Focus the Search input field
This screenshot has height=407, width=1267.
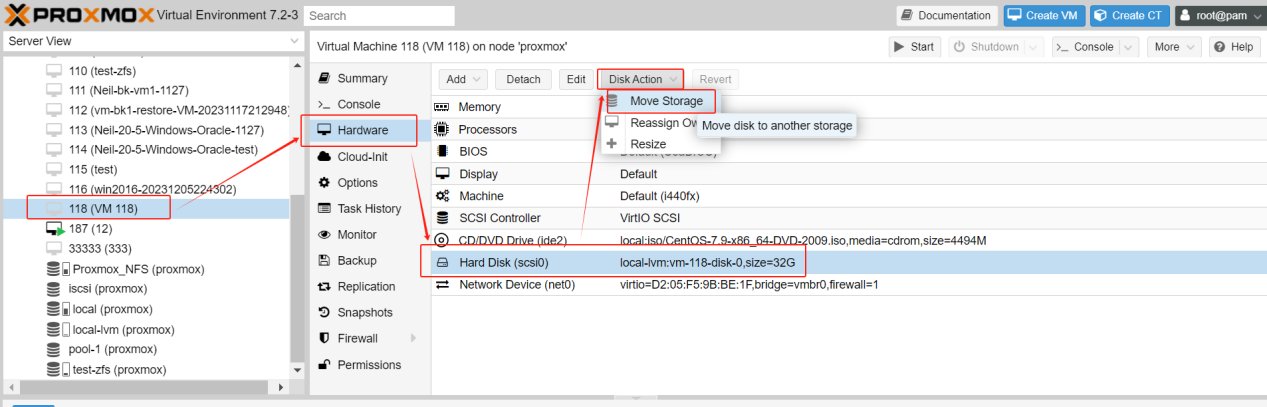pyautogui.click(x=379, y=16)
